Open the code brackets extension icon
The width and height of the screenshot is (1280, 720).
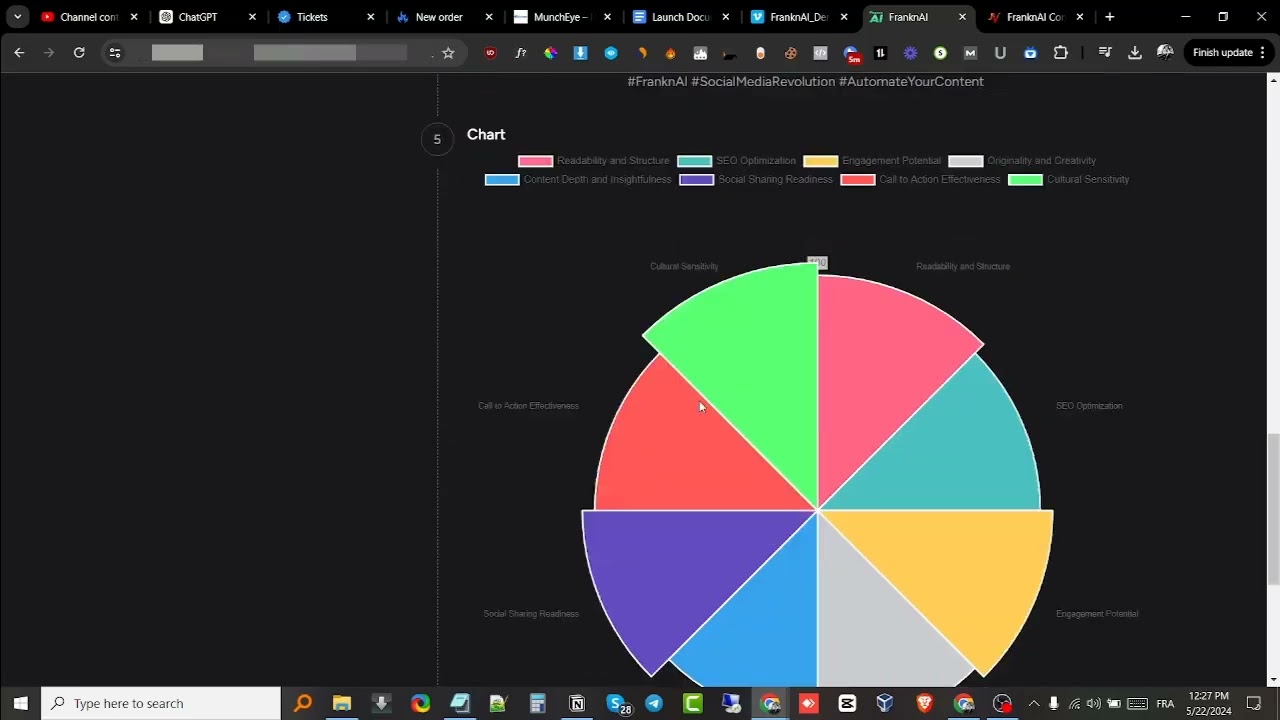[820, 53]
